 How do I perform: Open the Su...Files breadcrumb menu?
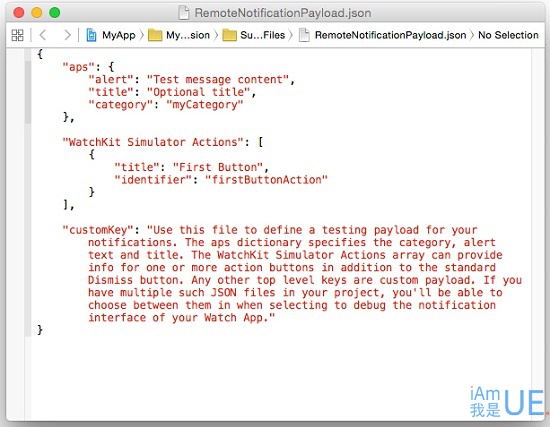[x=262, y=35]
